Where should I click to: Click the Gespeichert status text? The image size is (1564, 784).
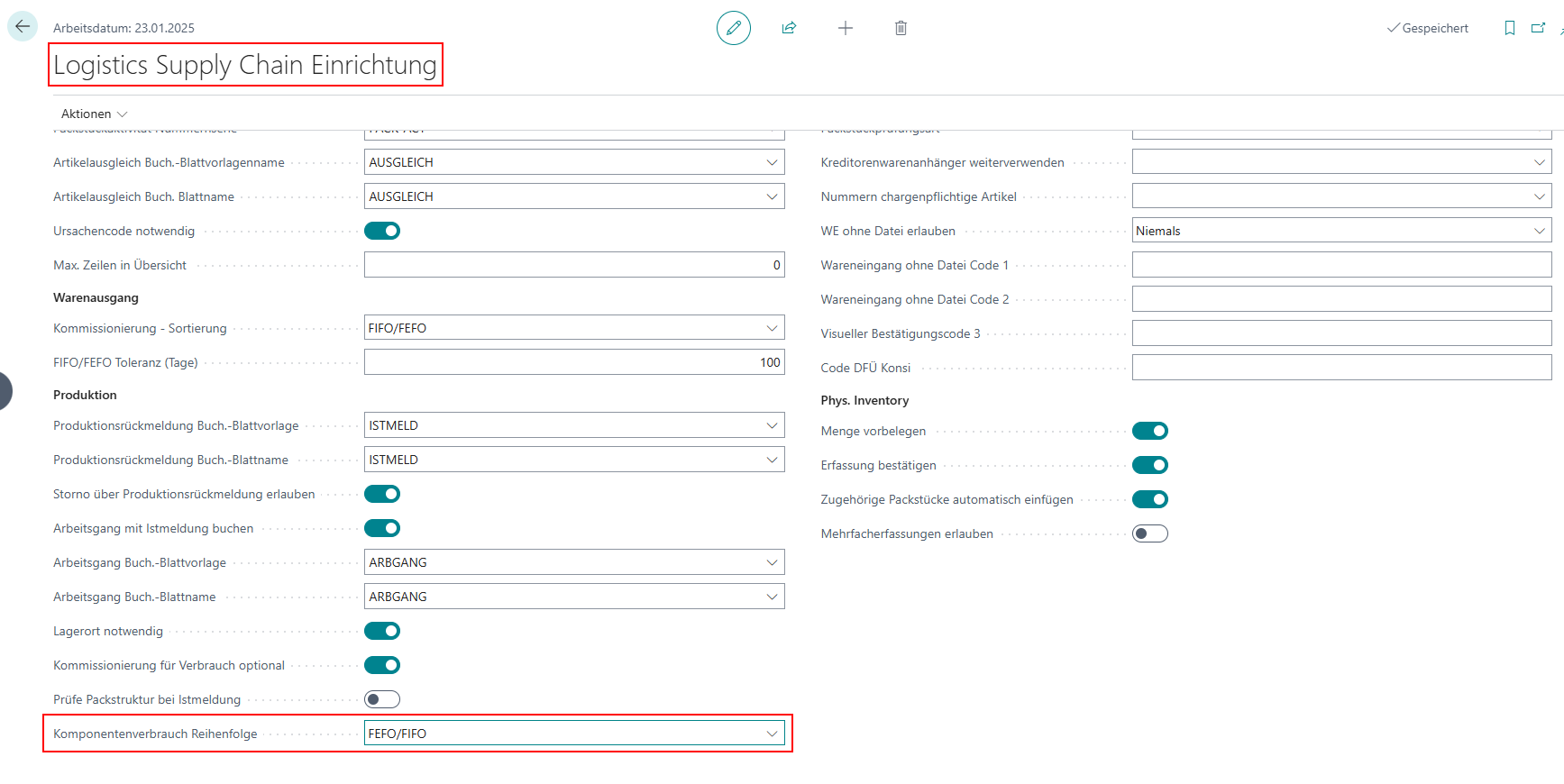(x=1434, y=28)
